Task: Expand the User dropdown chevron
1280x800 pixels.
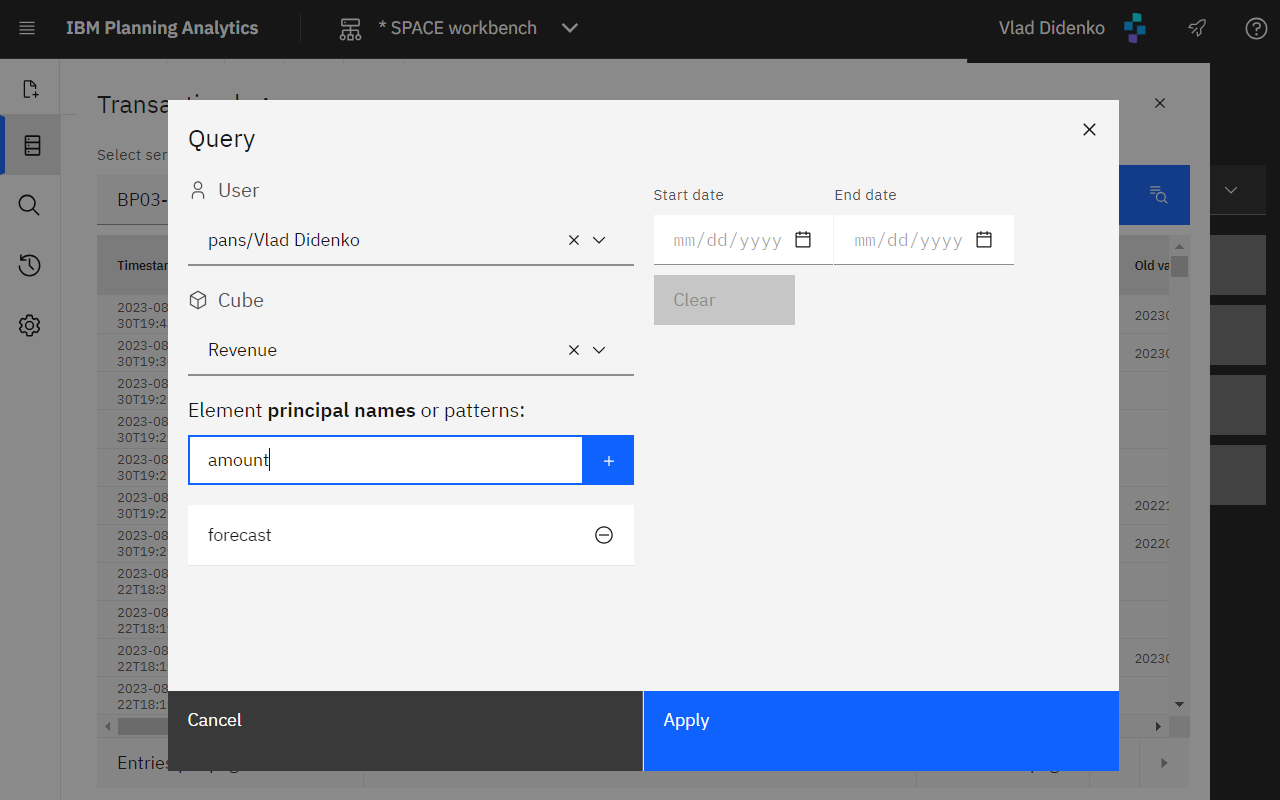Action: [599, 240]
